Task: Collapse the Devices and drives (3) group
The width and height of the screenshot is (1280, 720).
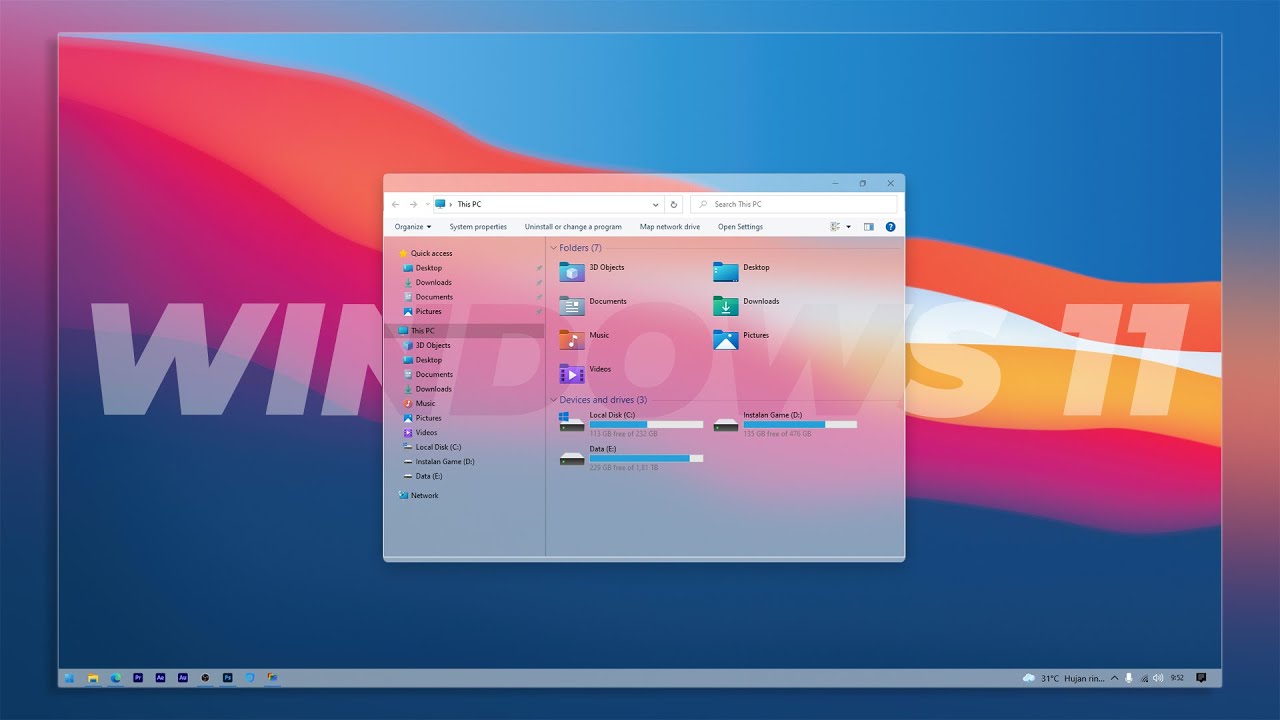Action: coord(554,400)
